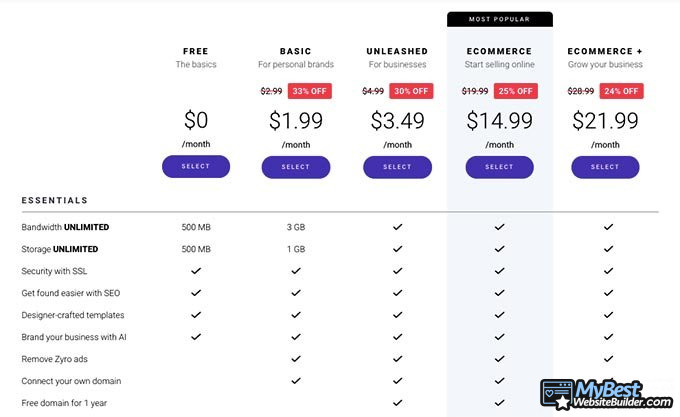Select the Ecommerce plan at $14.99
Screen dimensions: 680x417
[x=500, y=167]
